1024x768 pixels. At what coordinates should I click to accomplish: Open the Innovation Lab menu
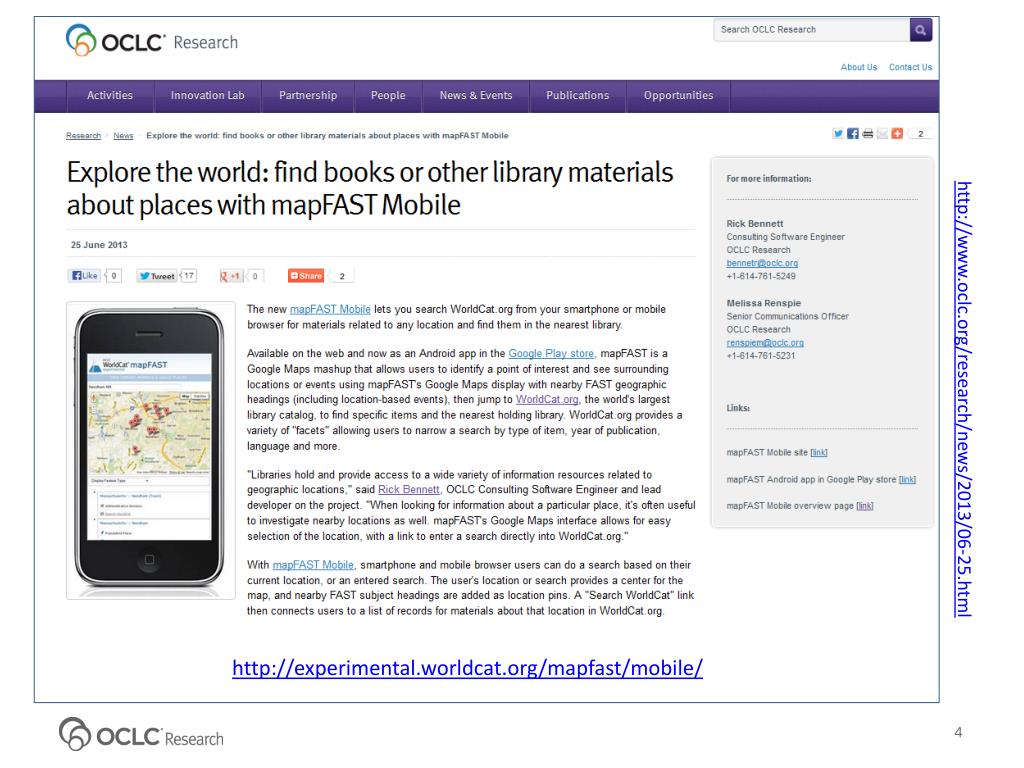click(208, 95)
